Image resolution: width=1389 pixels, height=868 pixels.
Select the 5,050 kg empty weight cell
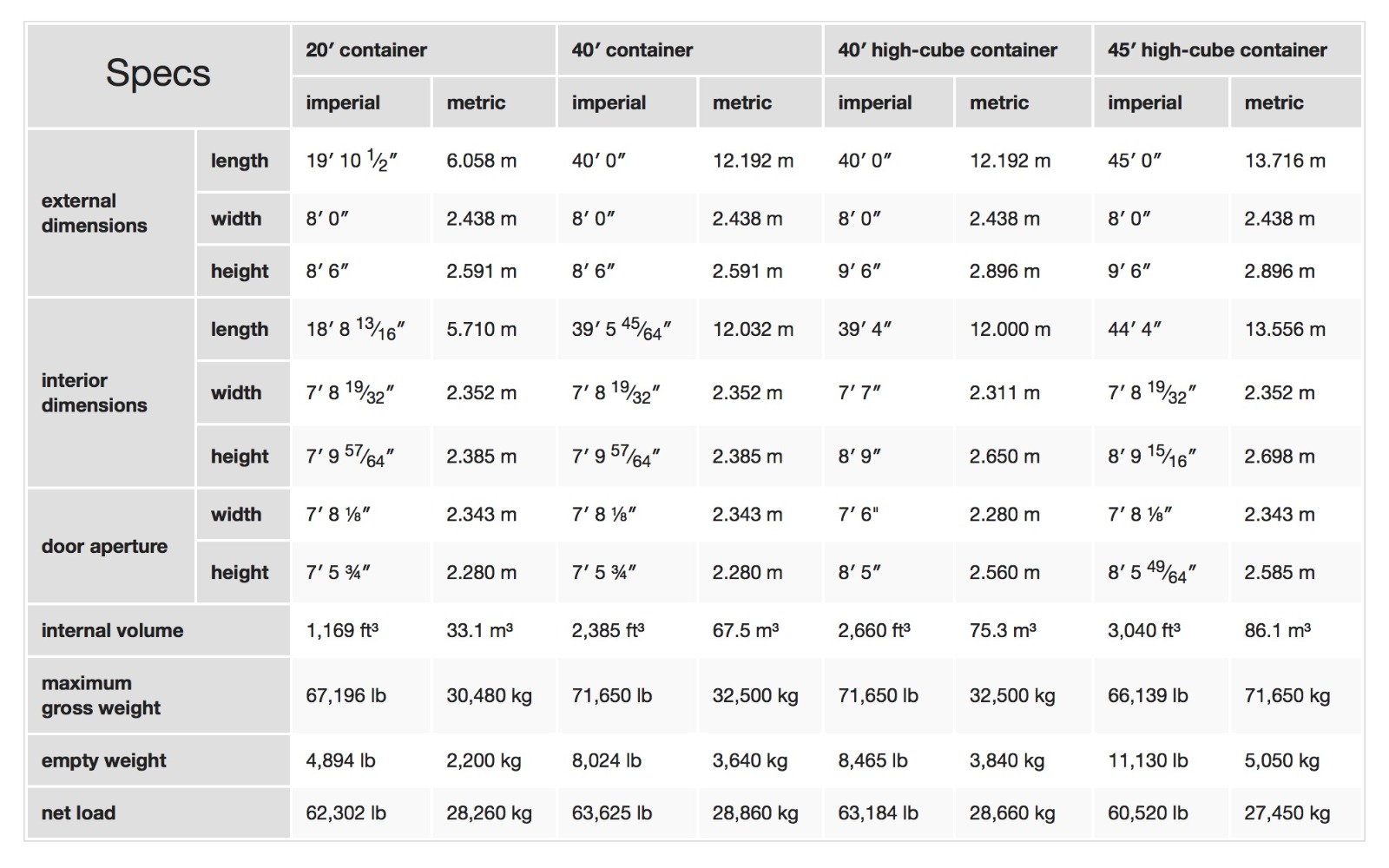(x=1281, y=760)
